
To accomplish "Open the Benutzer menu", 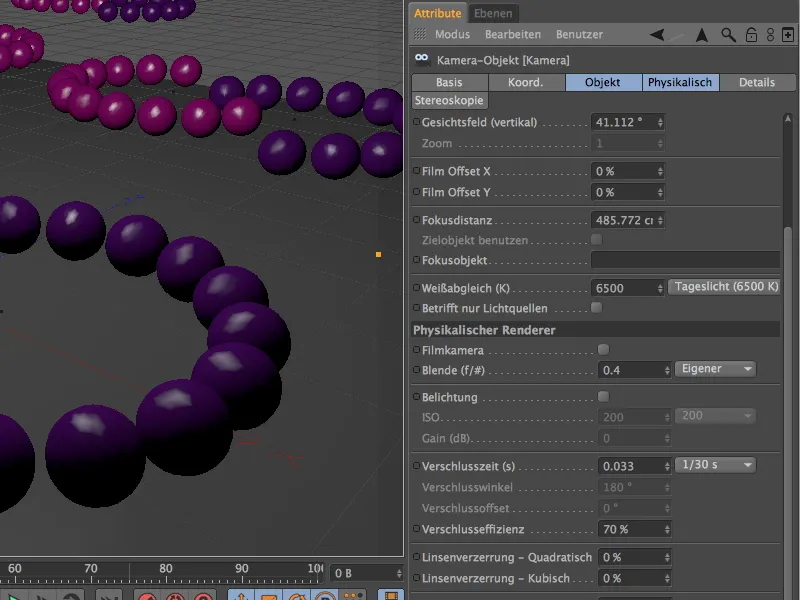I will (x=579, y=34).
